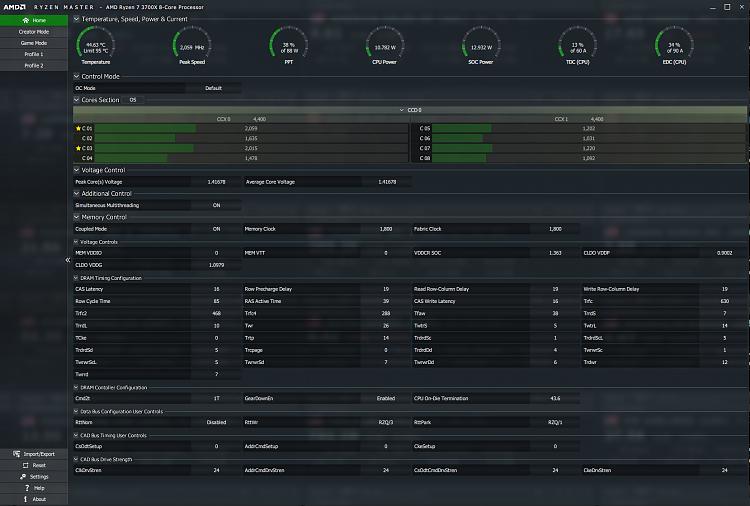
Task: Click the OC Mode Default value
Action: point(213,88)
